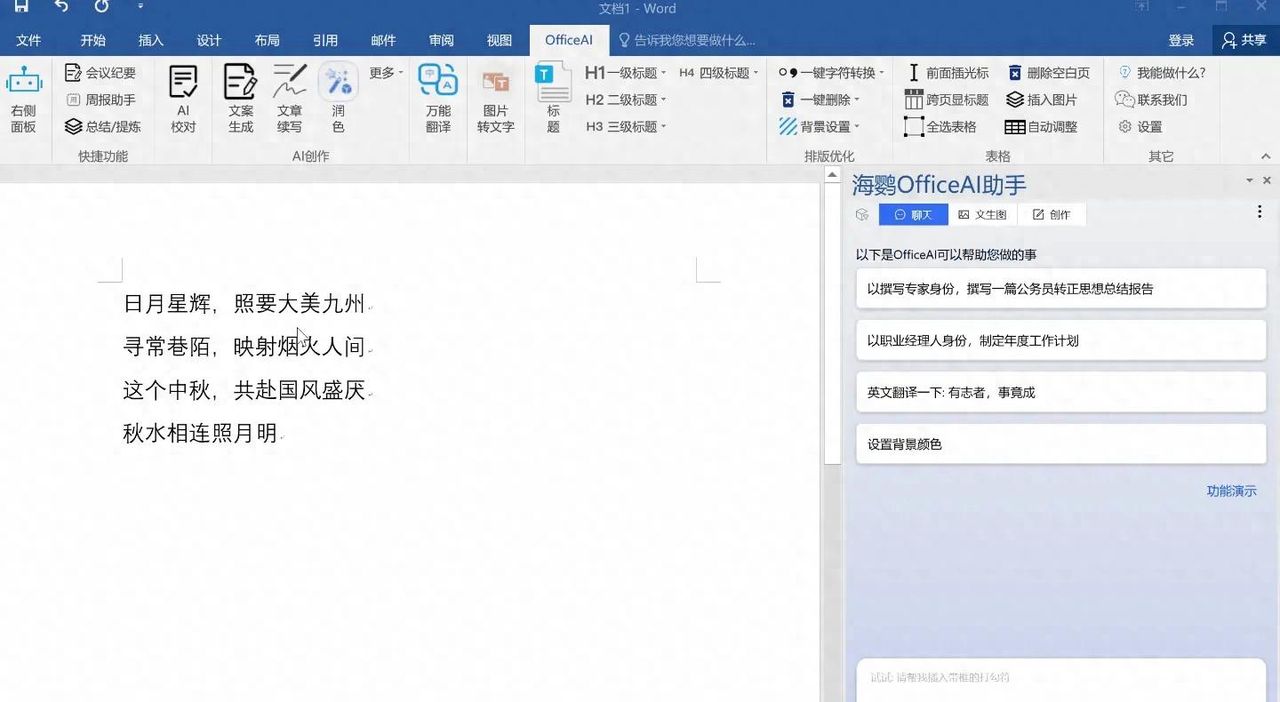This screenshot has height=702, width=1280.
Task: Choose the 设置背景颜色 suggestion card
Action: coord(1061,445)
